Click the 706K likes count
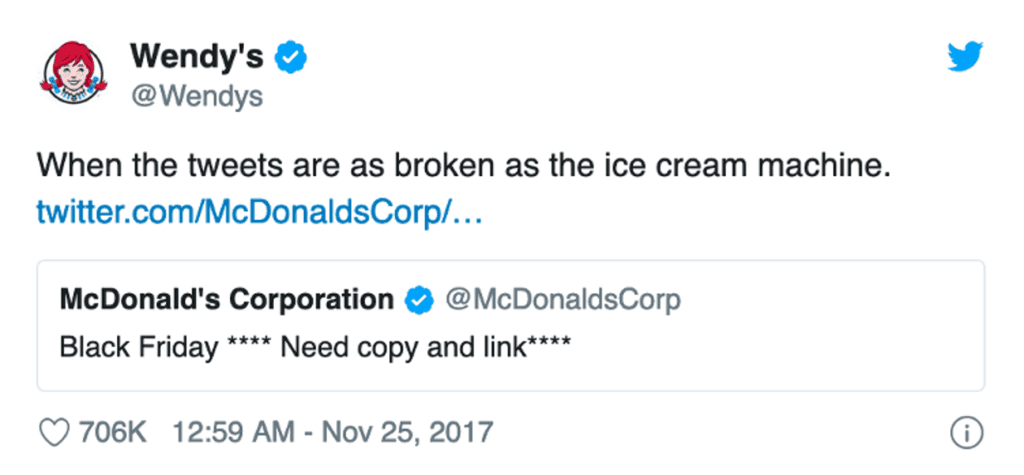The width and height of the screenshot is (1024, 475). pyautogui.click(x=113, y=433)
